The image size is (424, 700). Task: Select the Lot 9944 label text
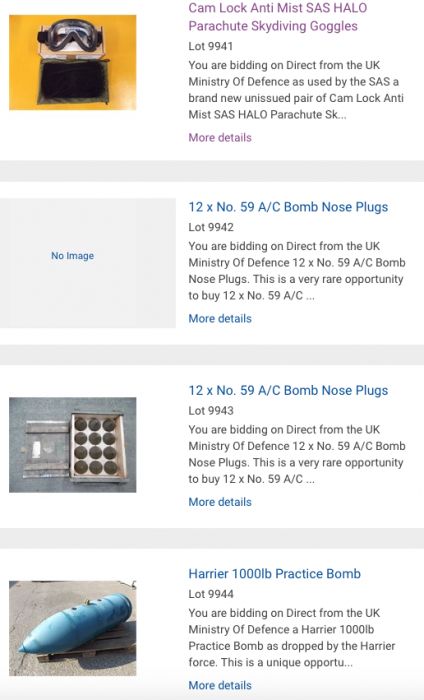click(x=211, y=594)
